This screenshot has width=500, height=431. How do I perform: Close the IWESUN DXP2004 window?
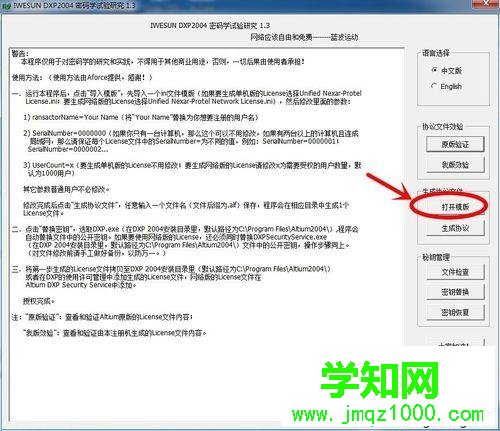[x=486, y=3]
